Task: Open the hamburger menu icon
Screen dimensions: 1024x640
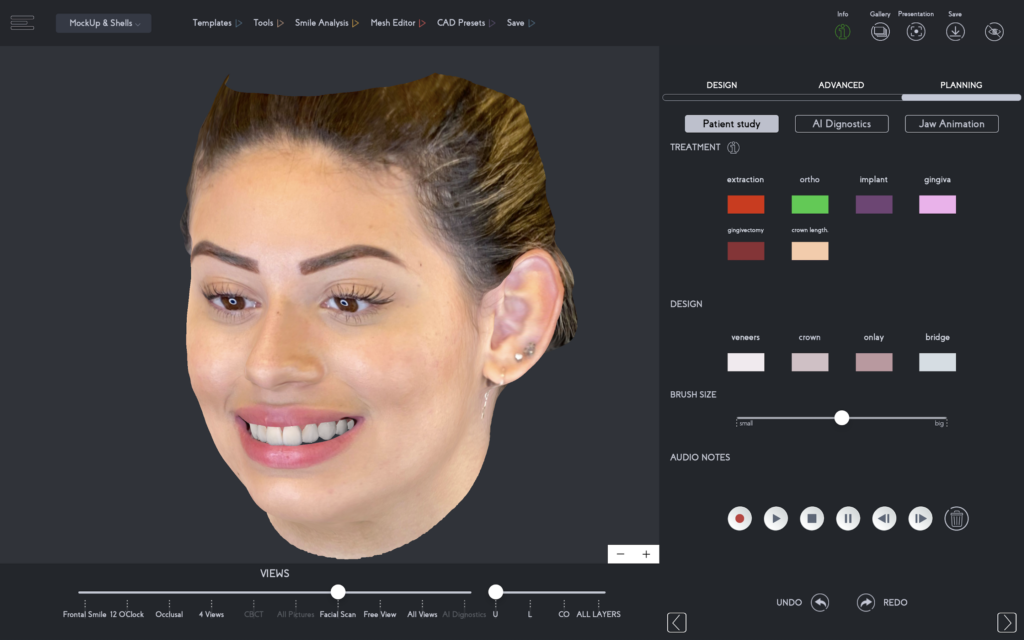Action: [x=22, y=23]
